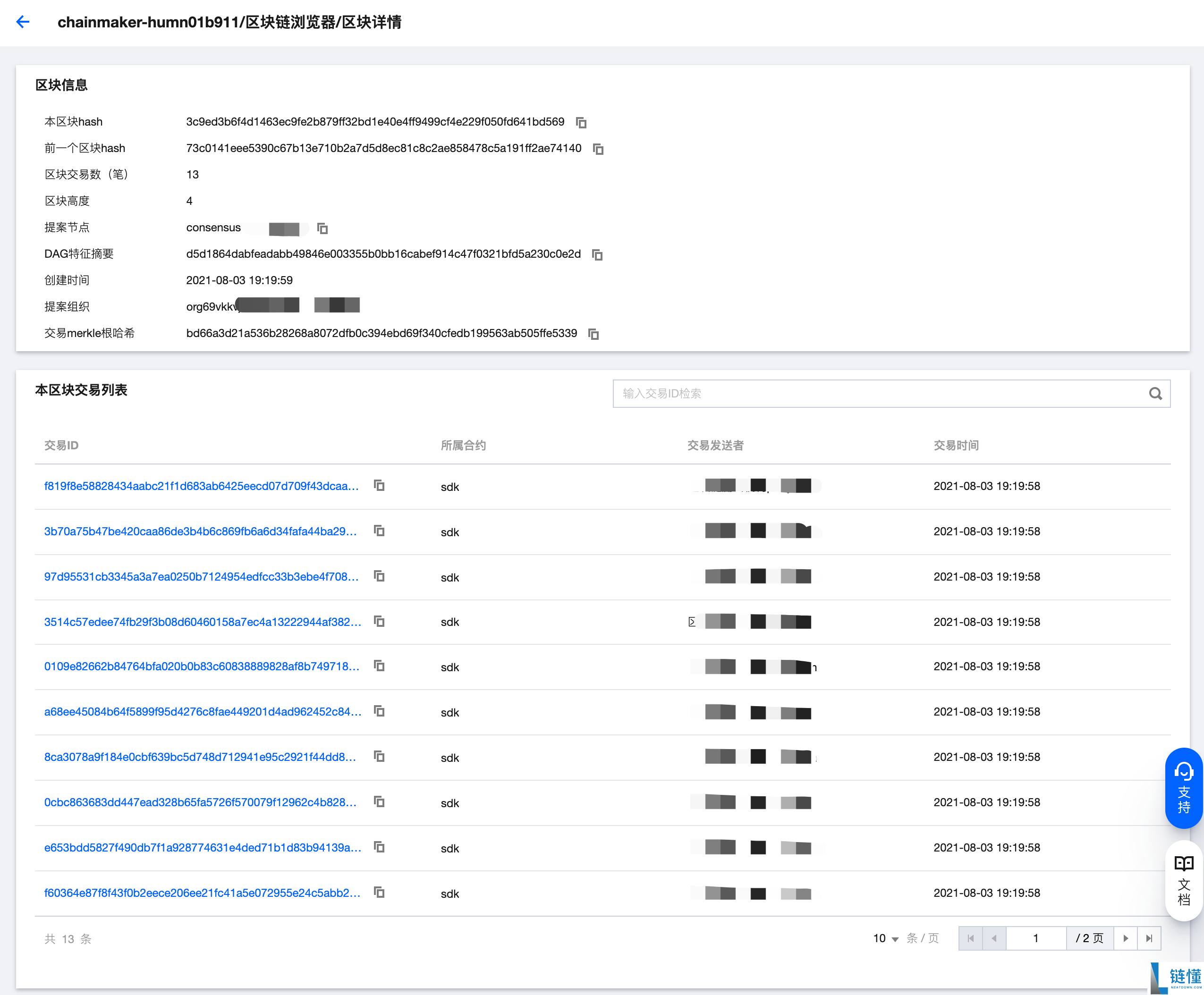Jump to the first page

point(971,938)
